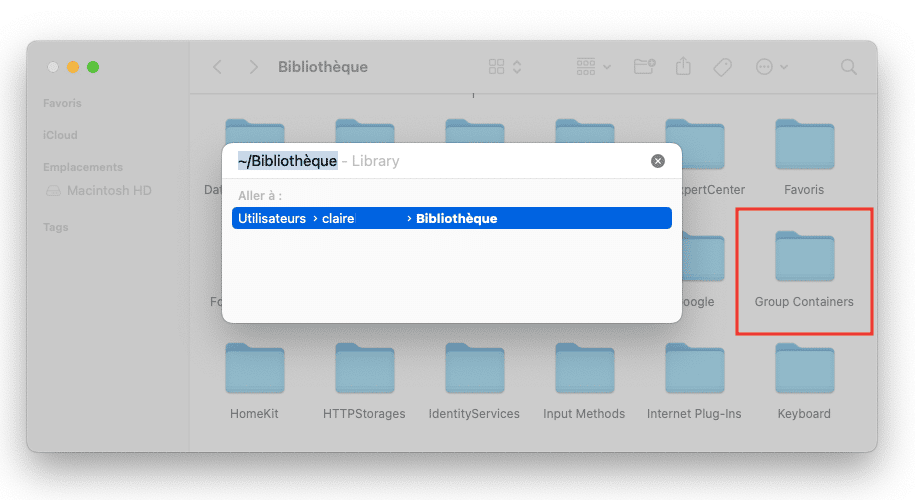Viewport: 915px width, 500px height.
Task: Select the HomeKit folder
Action: point(254,368)
